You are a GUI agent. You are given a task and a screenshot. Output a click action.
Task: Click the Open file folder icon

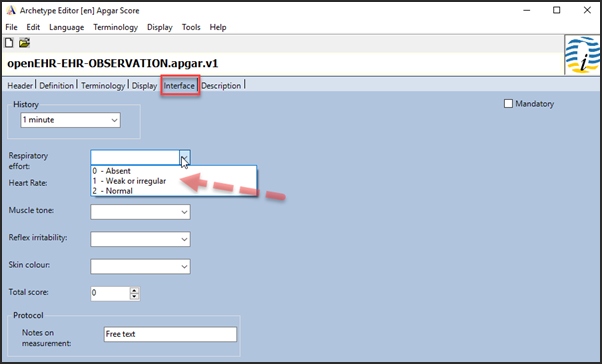tap(24, 43)
